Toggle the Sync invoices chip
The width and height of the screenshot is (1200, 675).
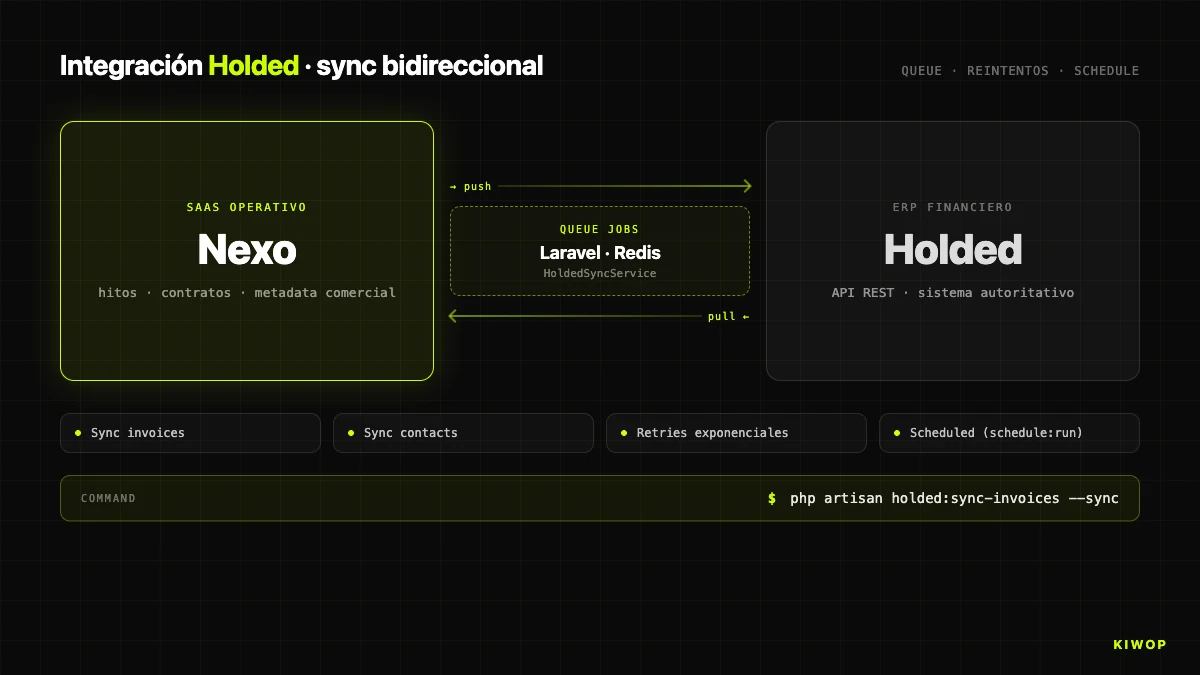[x=190, y=432]
